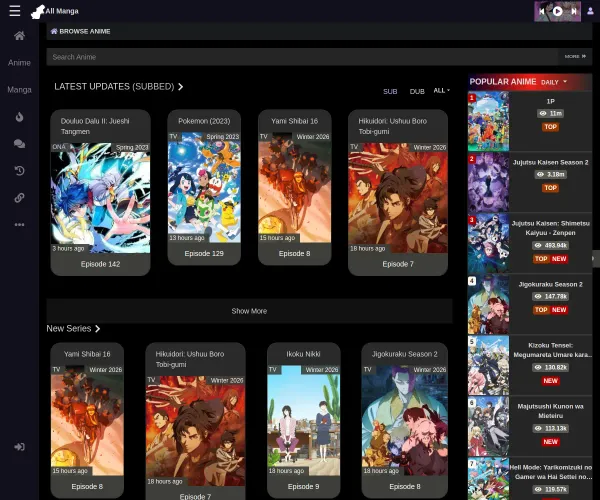Switch to SUB updates tab
The width and height of the screenshot is (600, 500).
click(390, 91)
